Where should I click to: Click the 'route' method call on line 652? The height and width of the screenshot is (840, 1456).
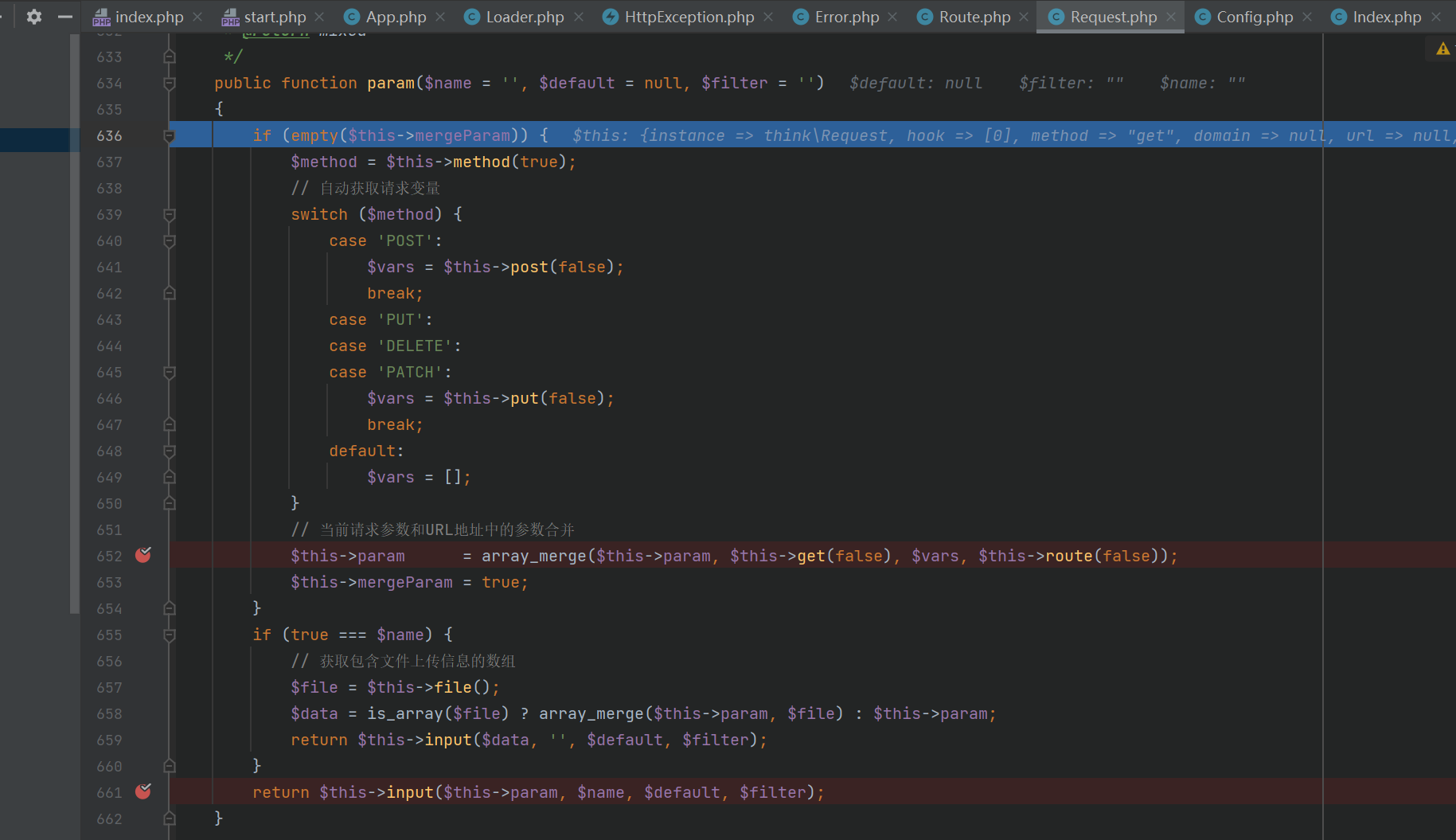[x=1069, y=556]
